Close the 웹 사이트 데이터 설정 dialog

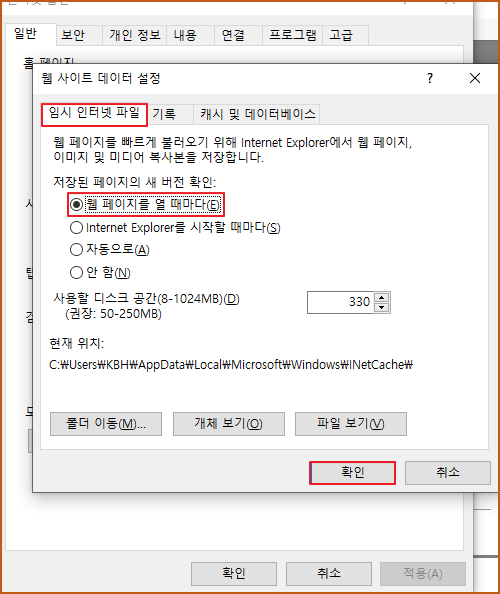coord(475,78)
